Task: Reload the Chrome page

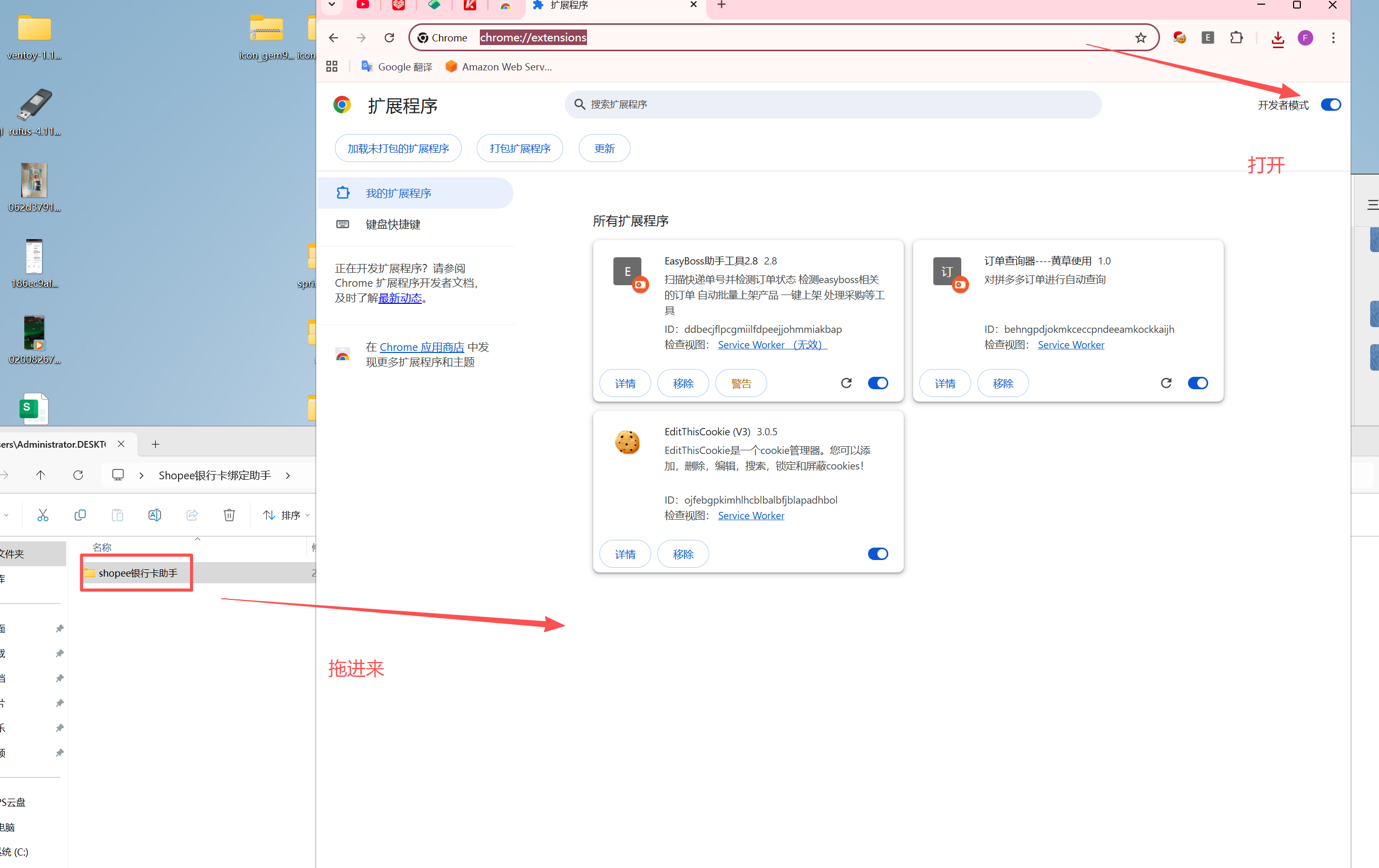Action: [389, 38]
